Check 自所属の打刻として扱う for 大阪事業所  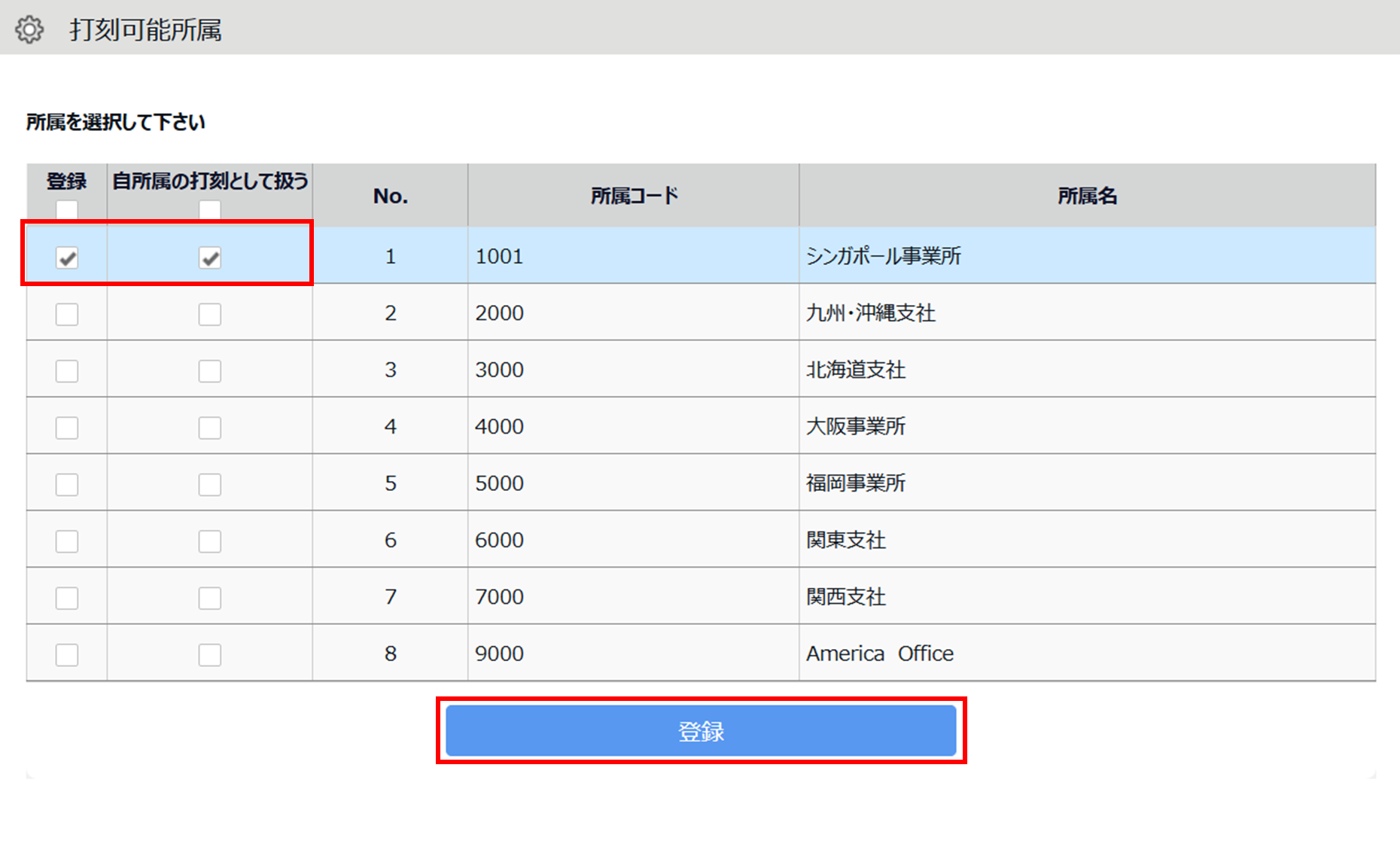coord(210,428)
